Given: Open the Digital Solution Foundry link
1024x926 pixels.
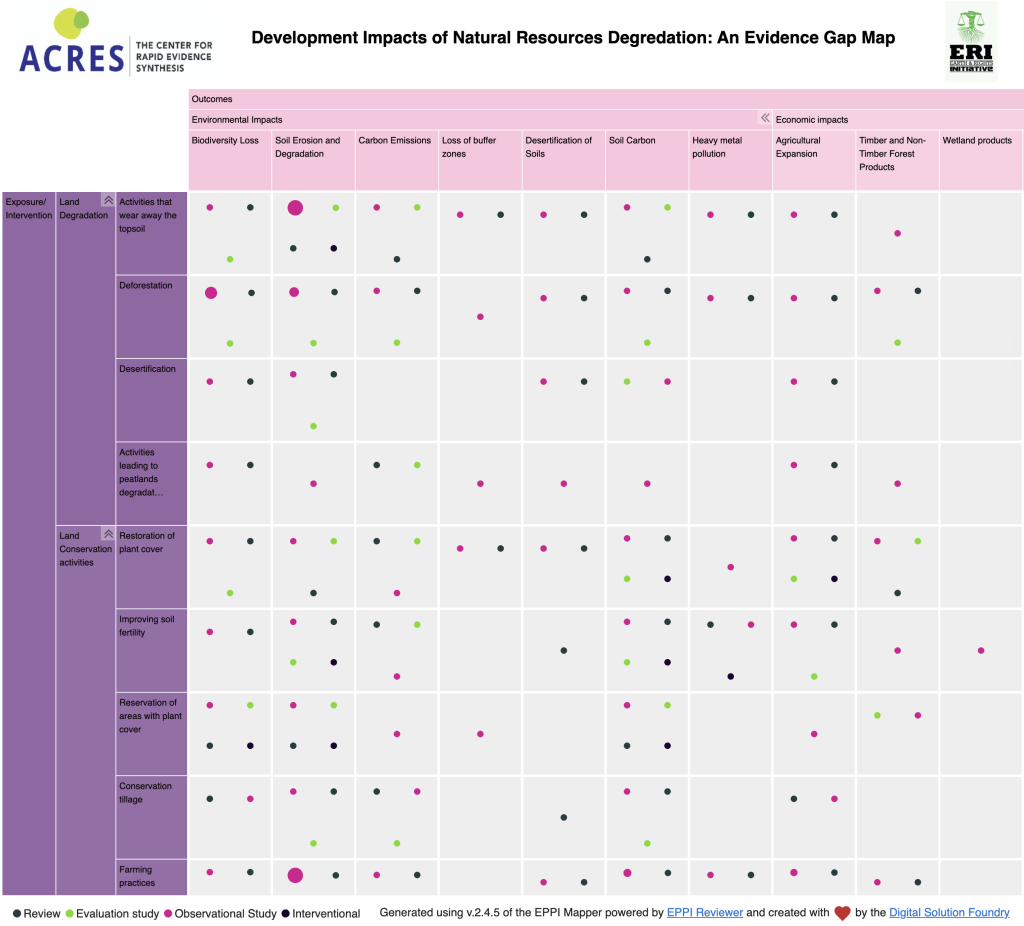Looking at the screenshot, I should point(949,912).
